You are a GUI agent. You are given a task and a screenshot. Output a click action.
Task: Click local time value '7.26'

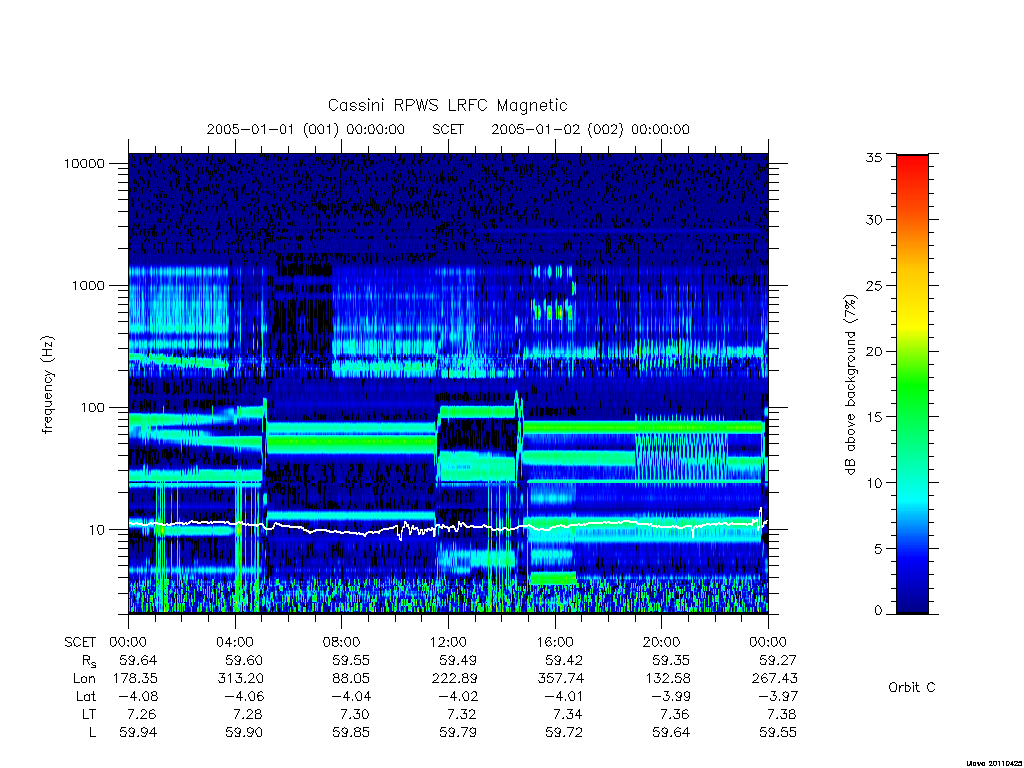point(143,714)
